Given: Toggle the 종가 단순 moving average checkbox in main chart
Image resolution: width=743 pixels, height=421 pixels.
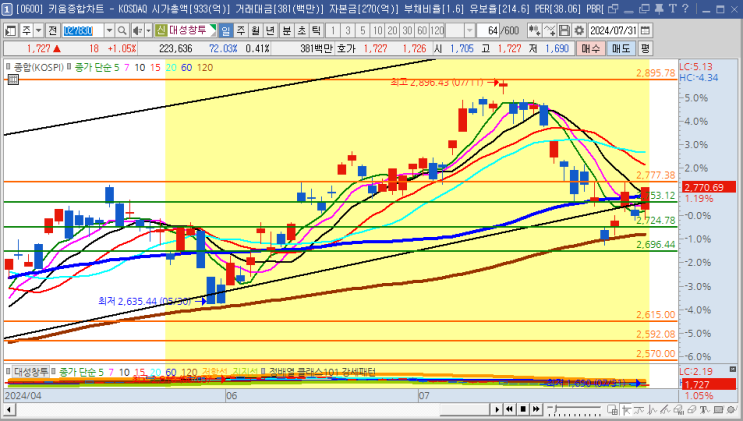Looking at the screenshot, I should coord(69,67).
